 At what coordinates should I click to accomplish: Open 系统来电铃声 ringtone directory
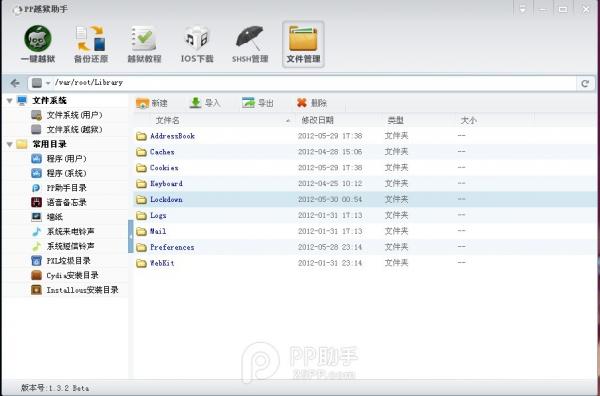[x=63, y=231]
